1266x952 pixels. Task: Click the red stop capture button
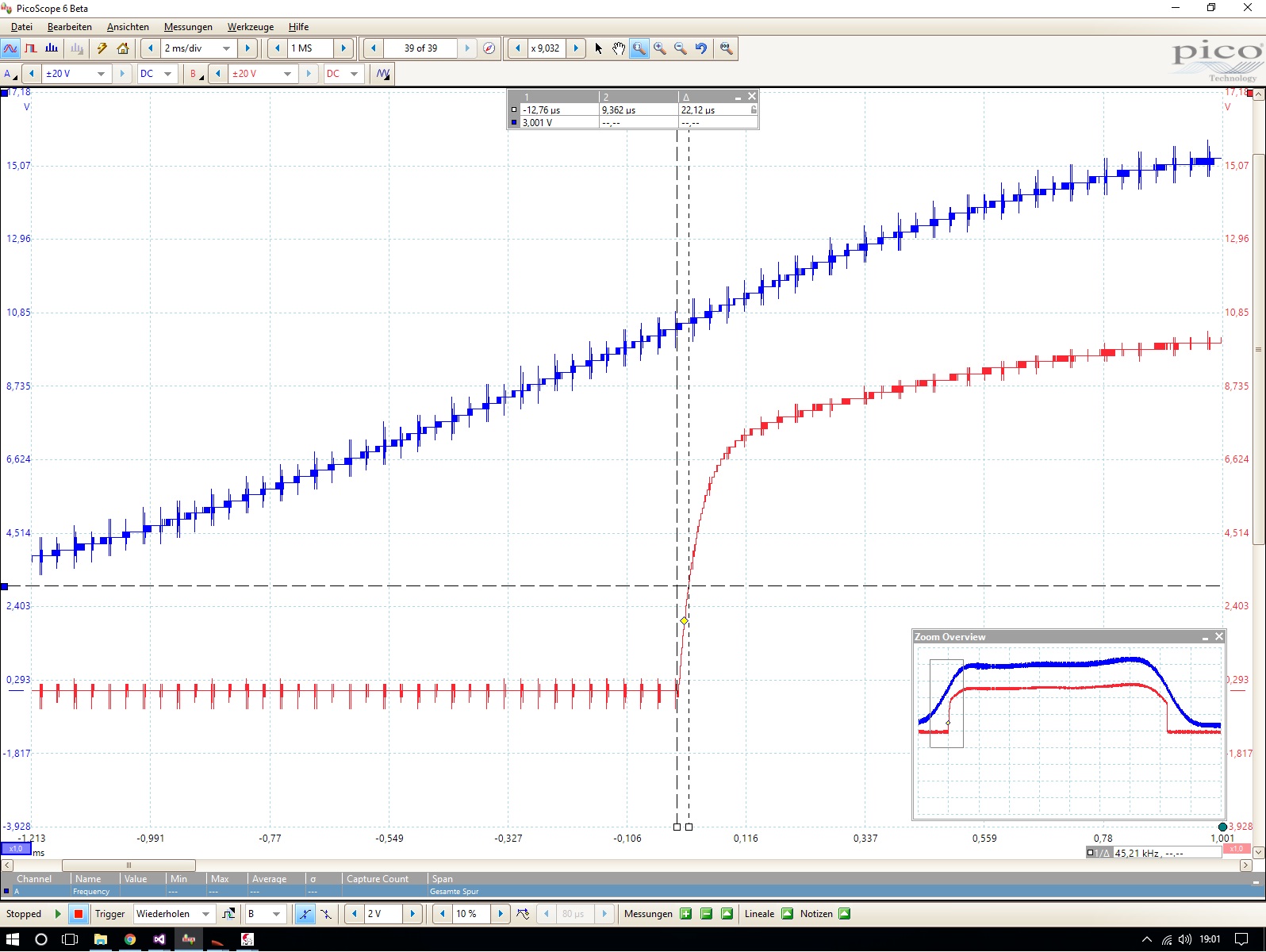(79, 914)
